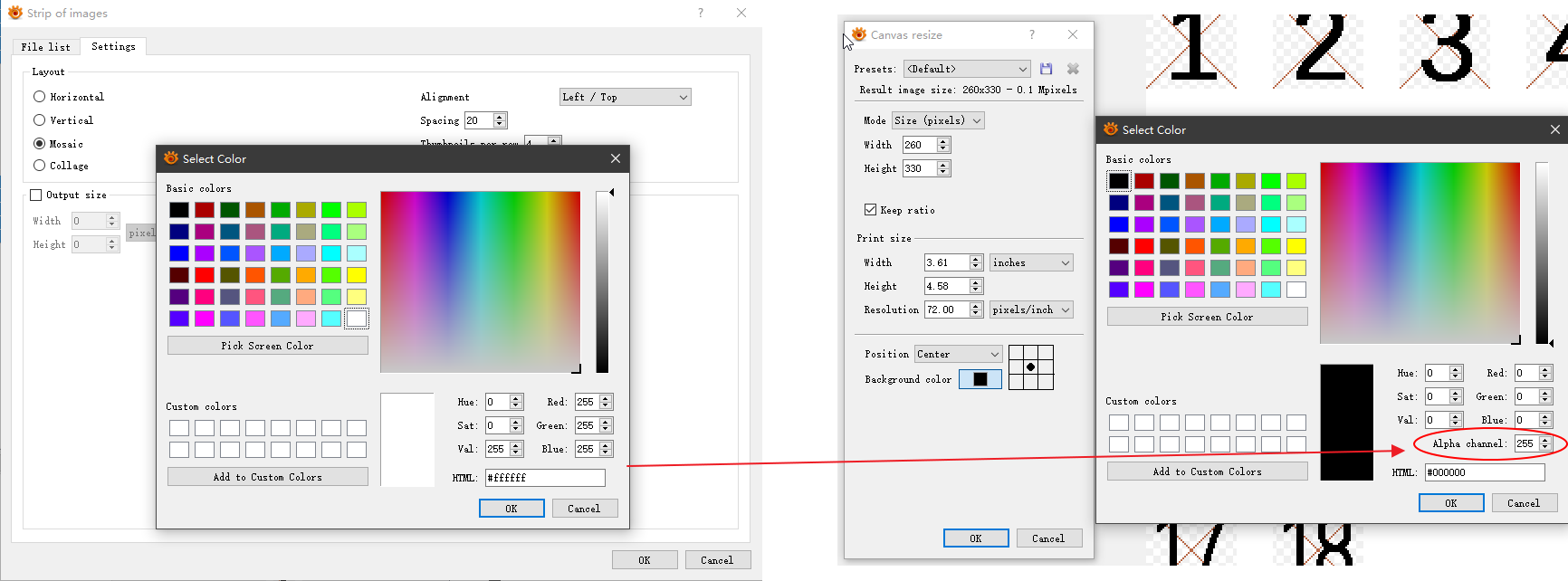The width and height of the screenshot is (1568, 581).
Task: Select center anchor in position grid
Action: click(1031, 367)
